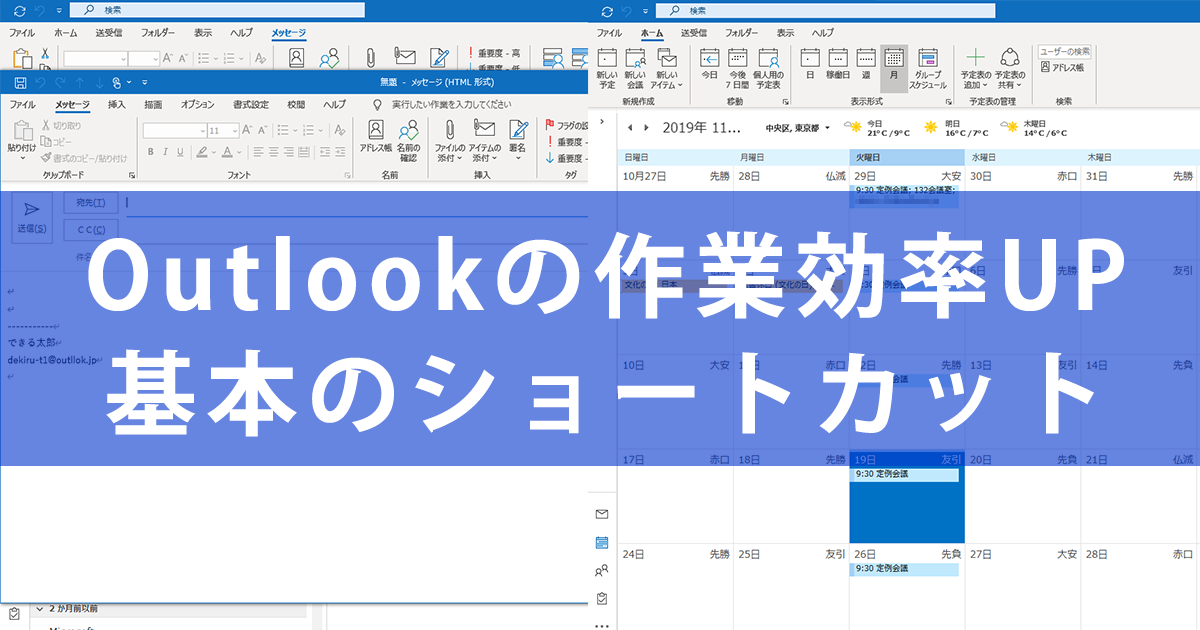Open 挿入 tab in message window
1200x630 pixels.
(x=117, y=104)
